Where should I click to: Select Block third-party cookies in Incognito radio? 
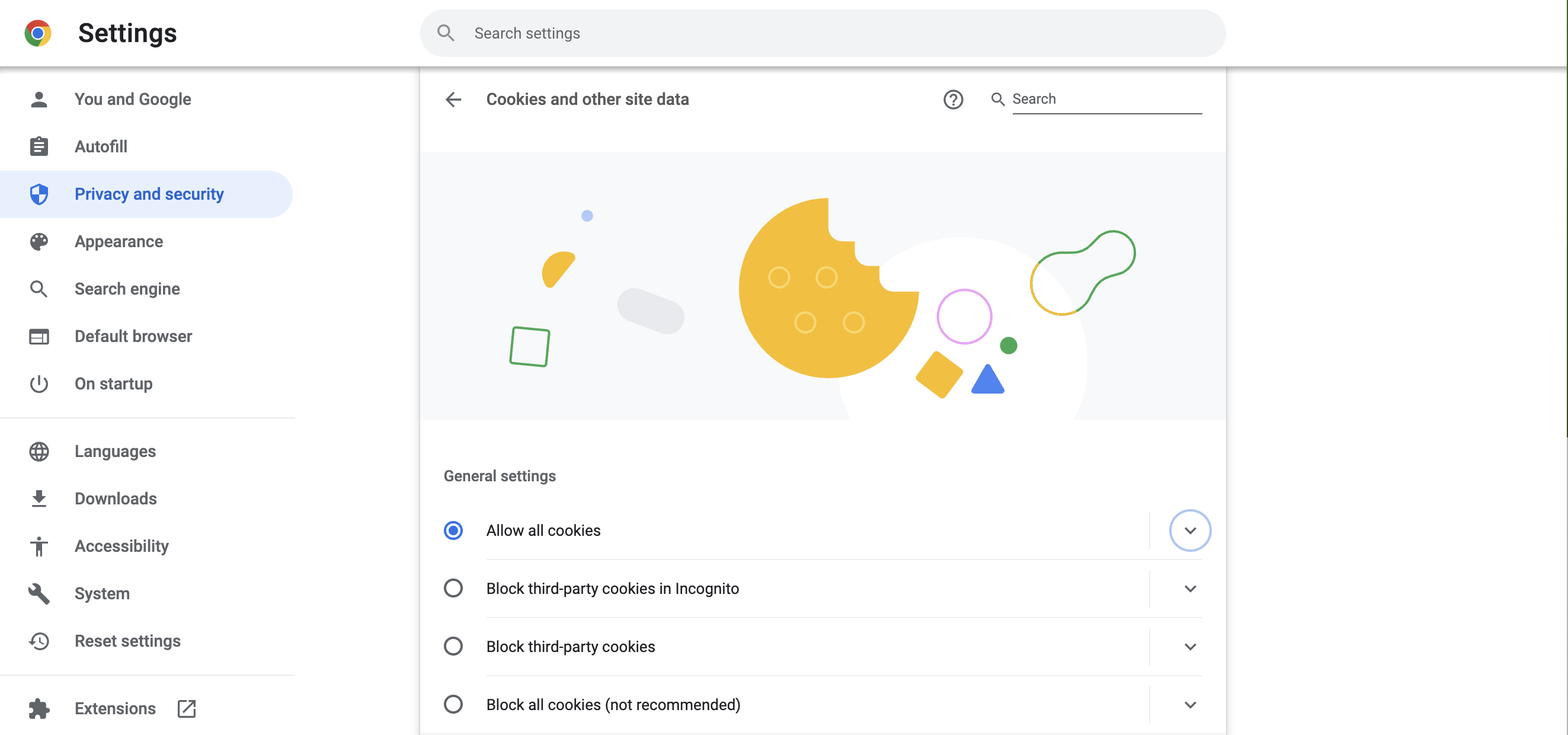click(453, 588)
